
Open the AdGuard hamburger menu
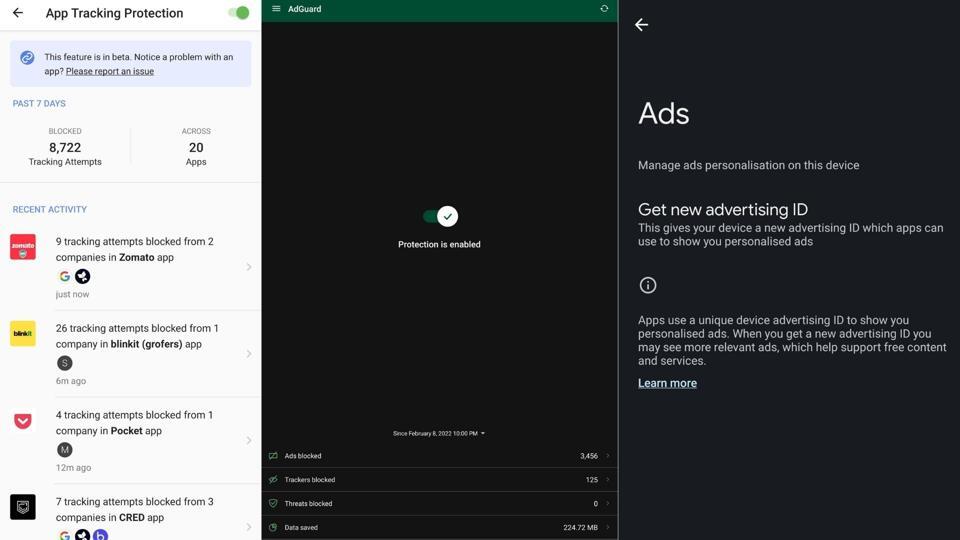tap(276, 9)
